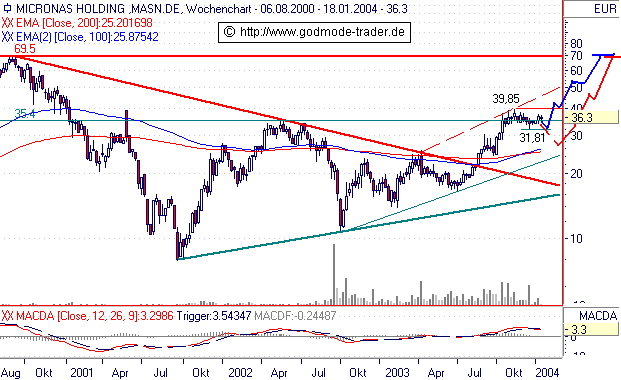Click the red XX marker beside MACDA indicator

tap(8, 316)
